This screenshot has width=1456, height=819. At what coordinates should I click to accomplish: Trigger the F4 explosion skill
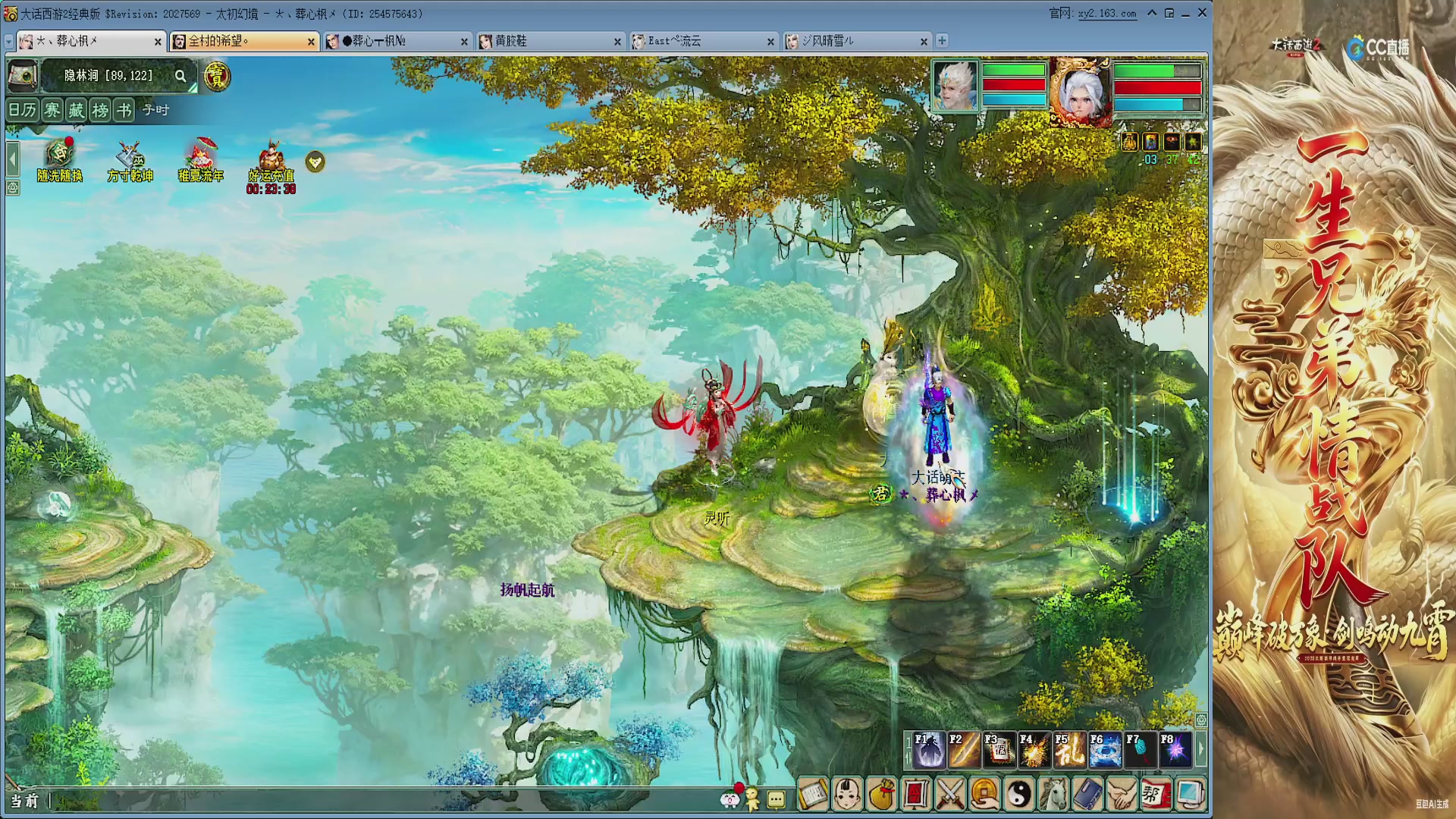1034,750
